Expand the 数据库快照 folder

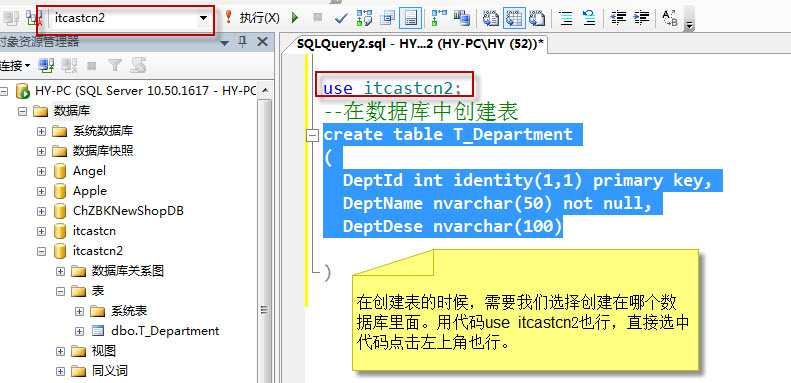(41, 151)
